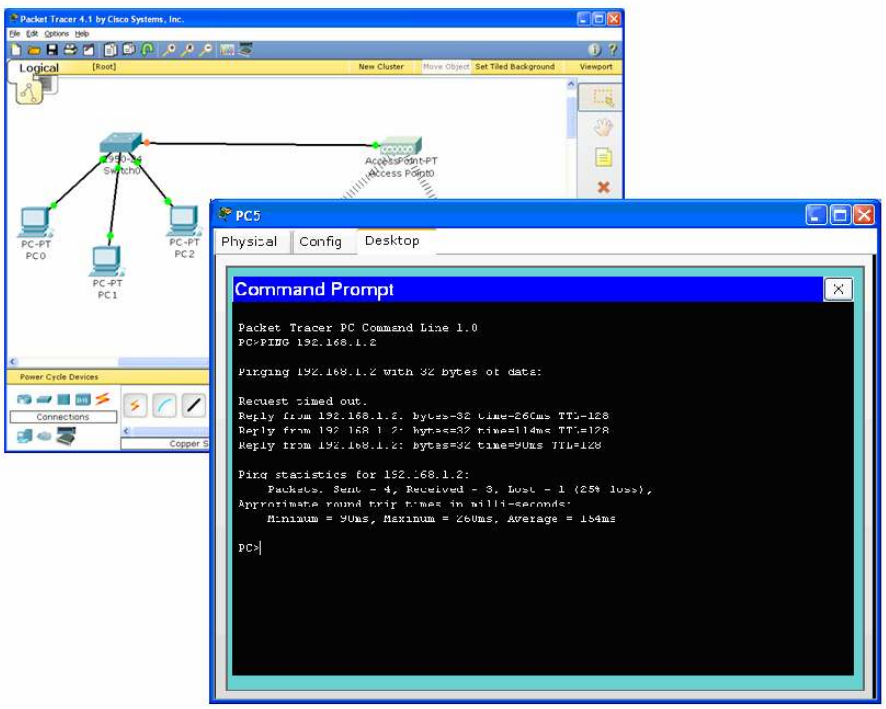Open the Options menu

(x=56, y=34)
